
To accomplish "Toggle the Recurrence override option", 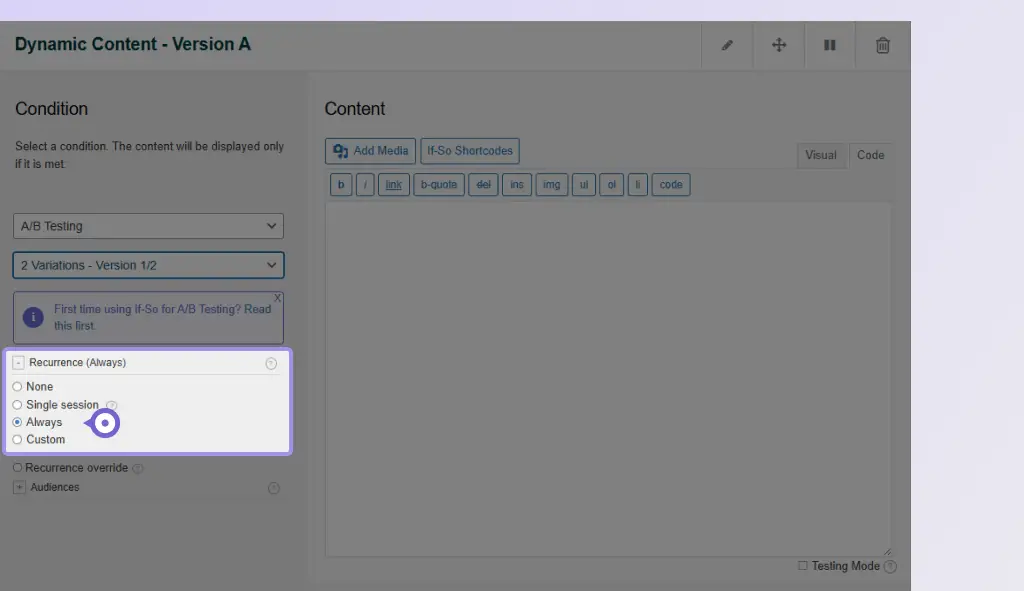I will 18,468.
